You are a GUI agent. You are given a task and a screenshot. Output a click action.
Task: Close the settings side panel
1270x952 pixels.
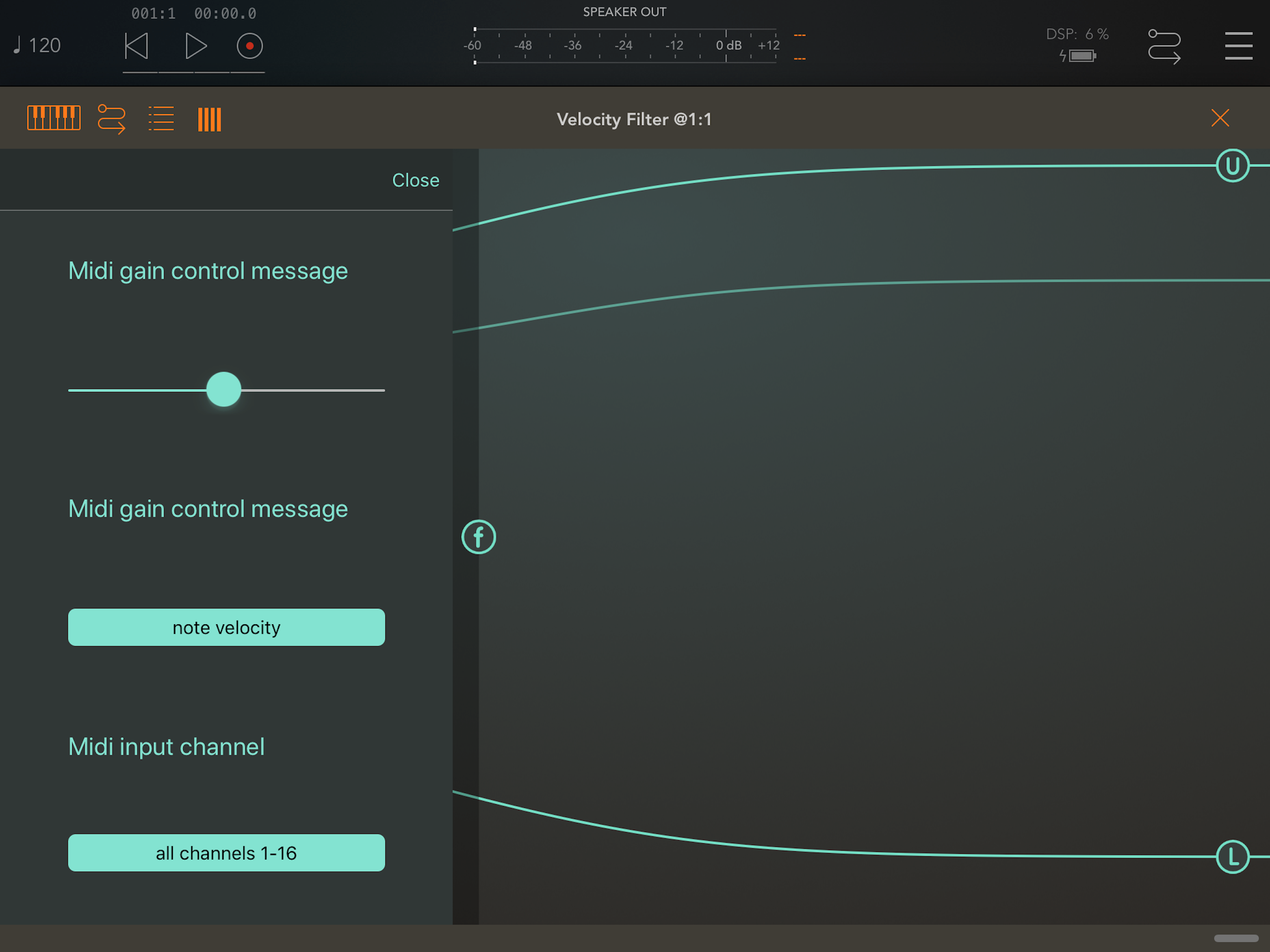[x=415, y=180]
